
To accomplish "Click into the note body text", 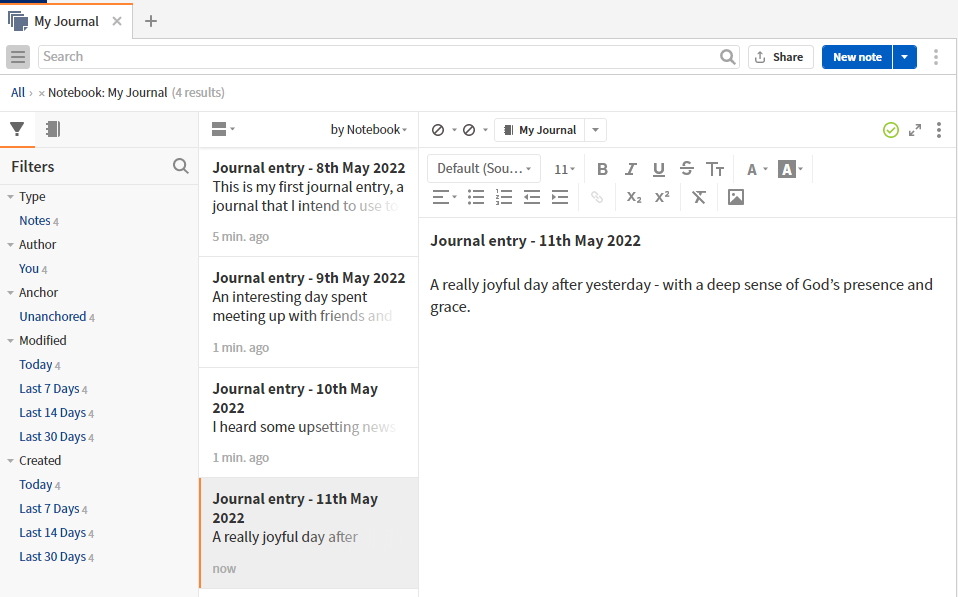I will point(681,295).
